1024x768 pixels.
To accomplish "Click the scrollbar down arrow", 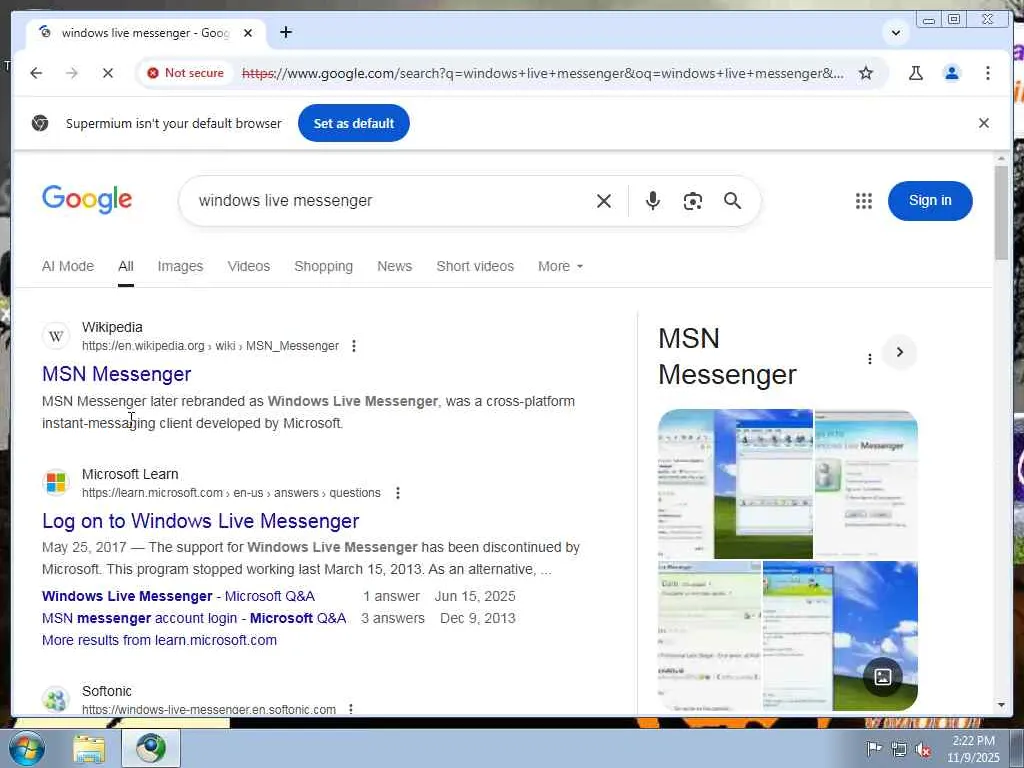I will [1002, 705].
